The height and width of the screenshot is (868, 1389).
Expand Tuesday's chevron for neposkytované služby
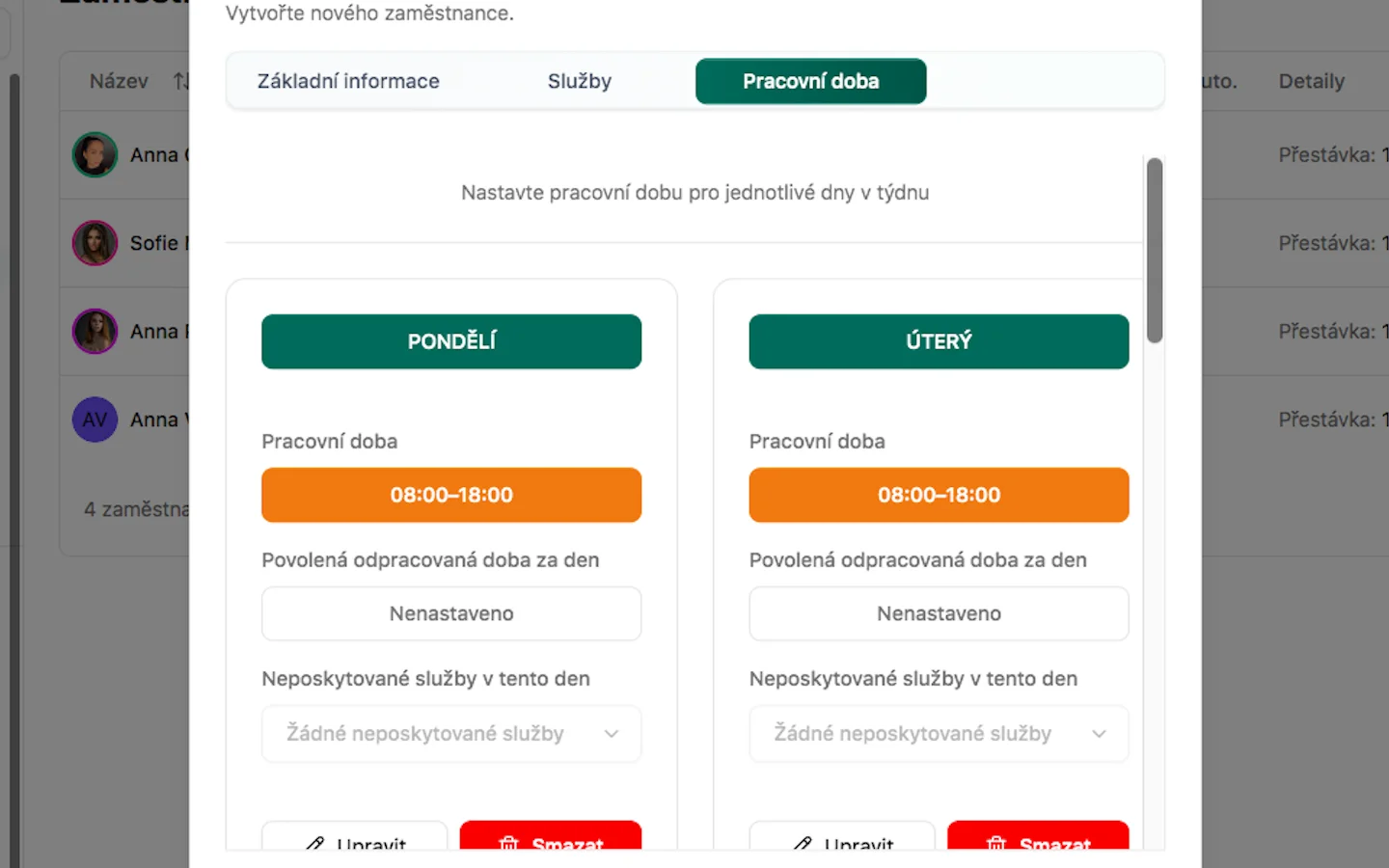click(1099, 734)
